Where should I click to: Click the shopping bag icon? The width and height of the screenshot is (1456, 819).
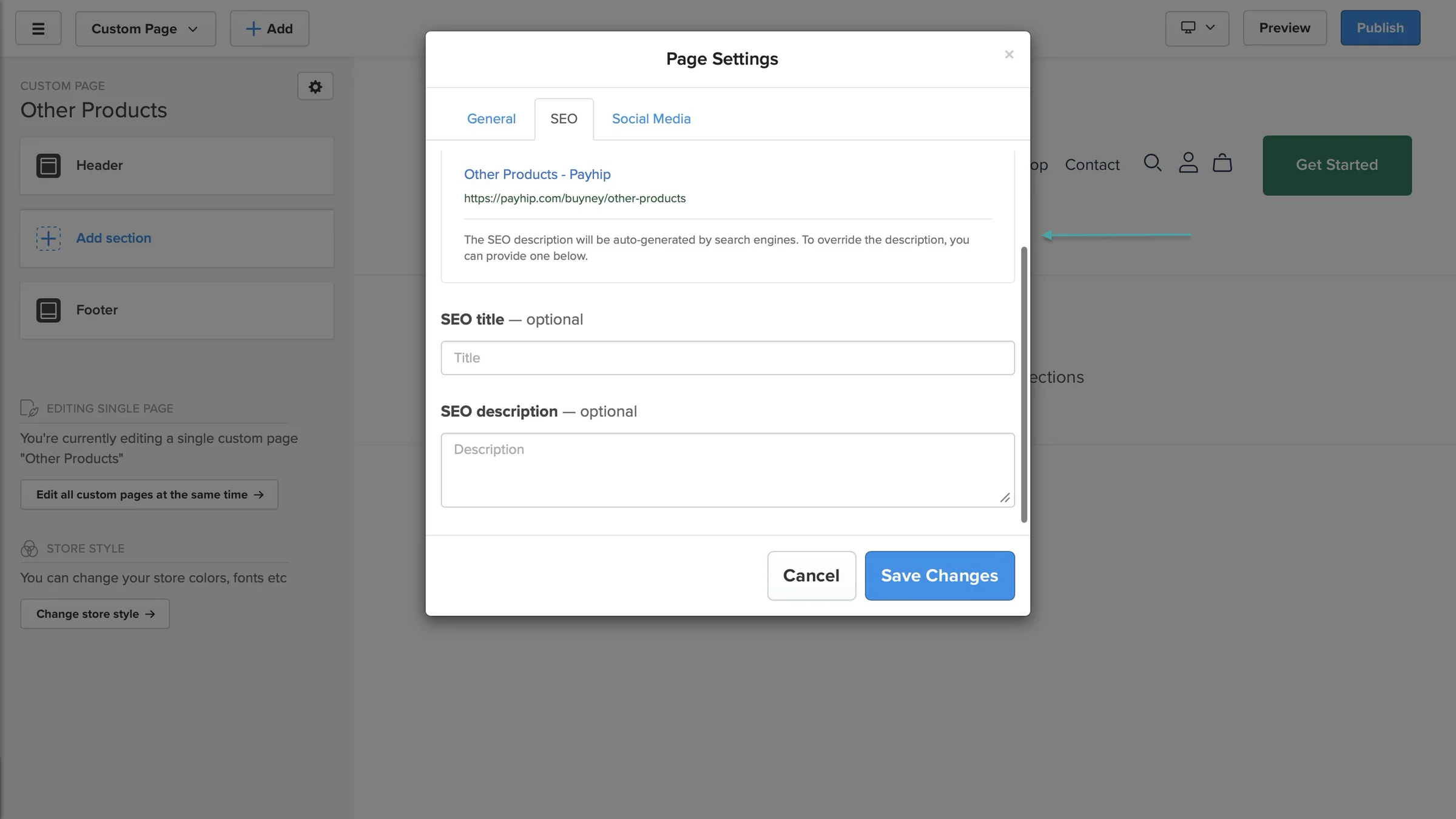point(1222,163)
